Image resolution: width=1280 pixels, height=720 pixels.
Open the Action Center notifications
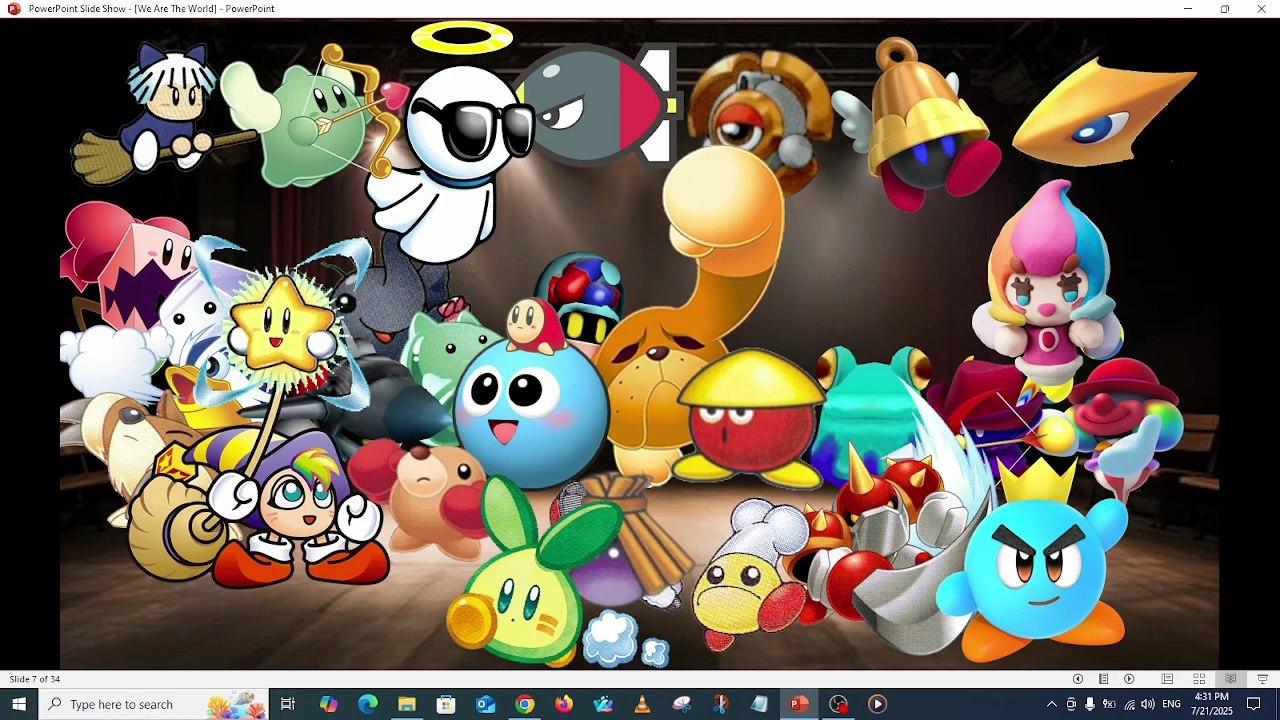click(1254, 704)
